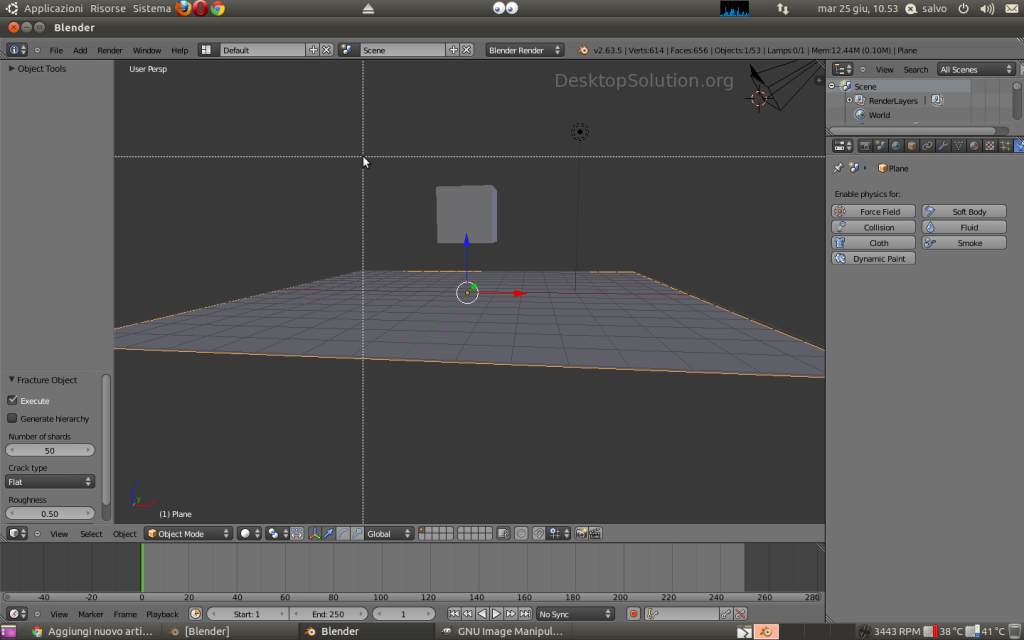Open the World properties tab (globe icon)
The height and width of the screenshot is (640, 1024).
[x=896, y=146]
